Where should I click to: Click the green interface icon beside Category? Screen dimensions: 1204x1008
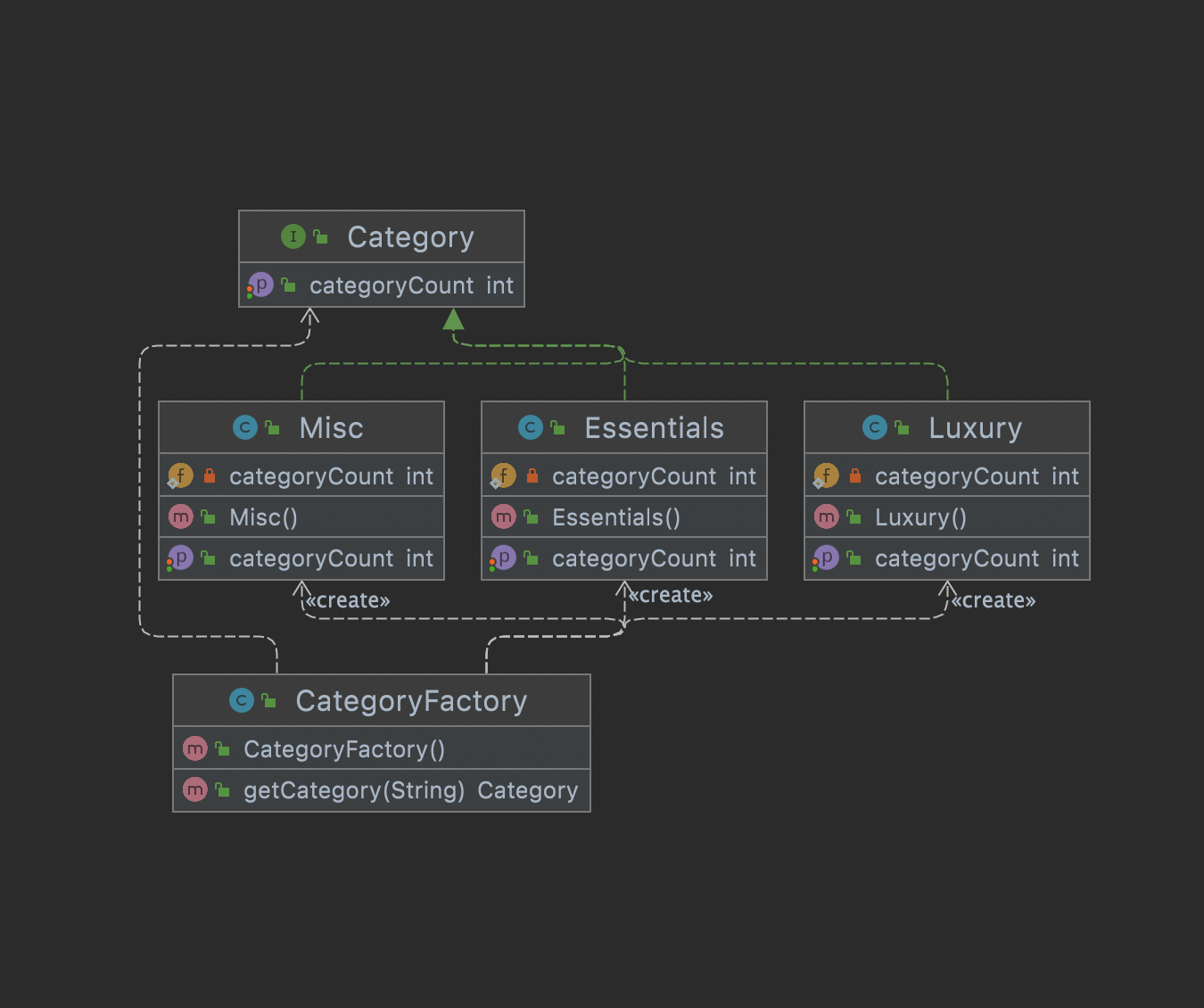click(x=293, y=236)
